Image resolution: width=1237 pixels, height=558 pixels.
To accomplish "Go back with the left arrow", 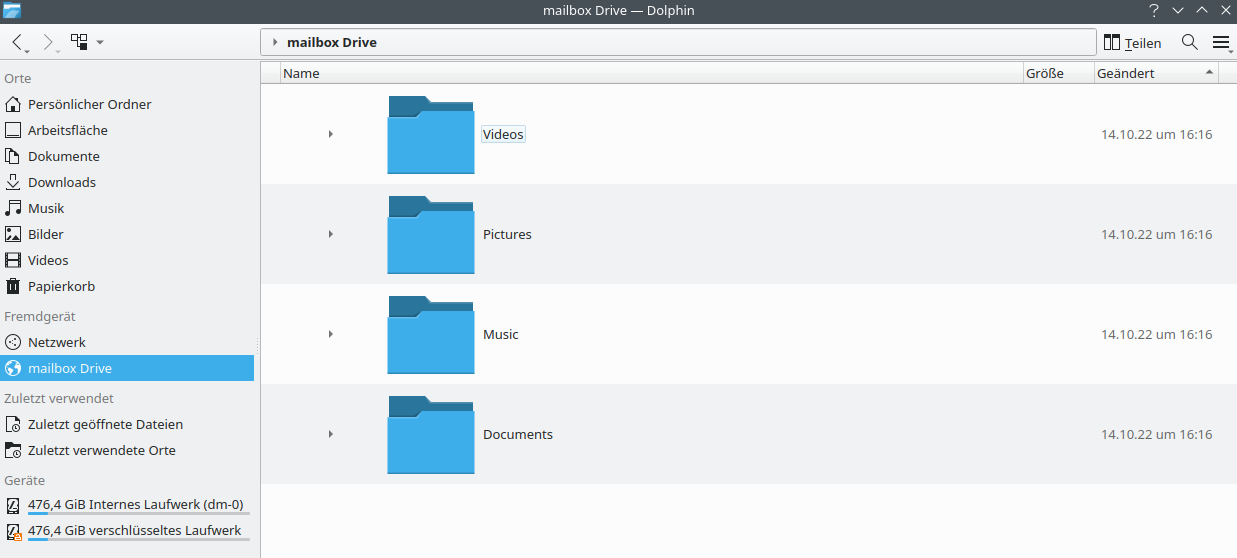I will 18,42.
